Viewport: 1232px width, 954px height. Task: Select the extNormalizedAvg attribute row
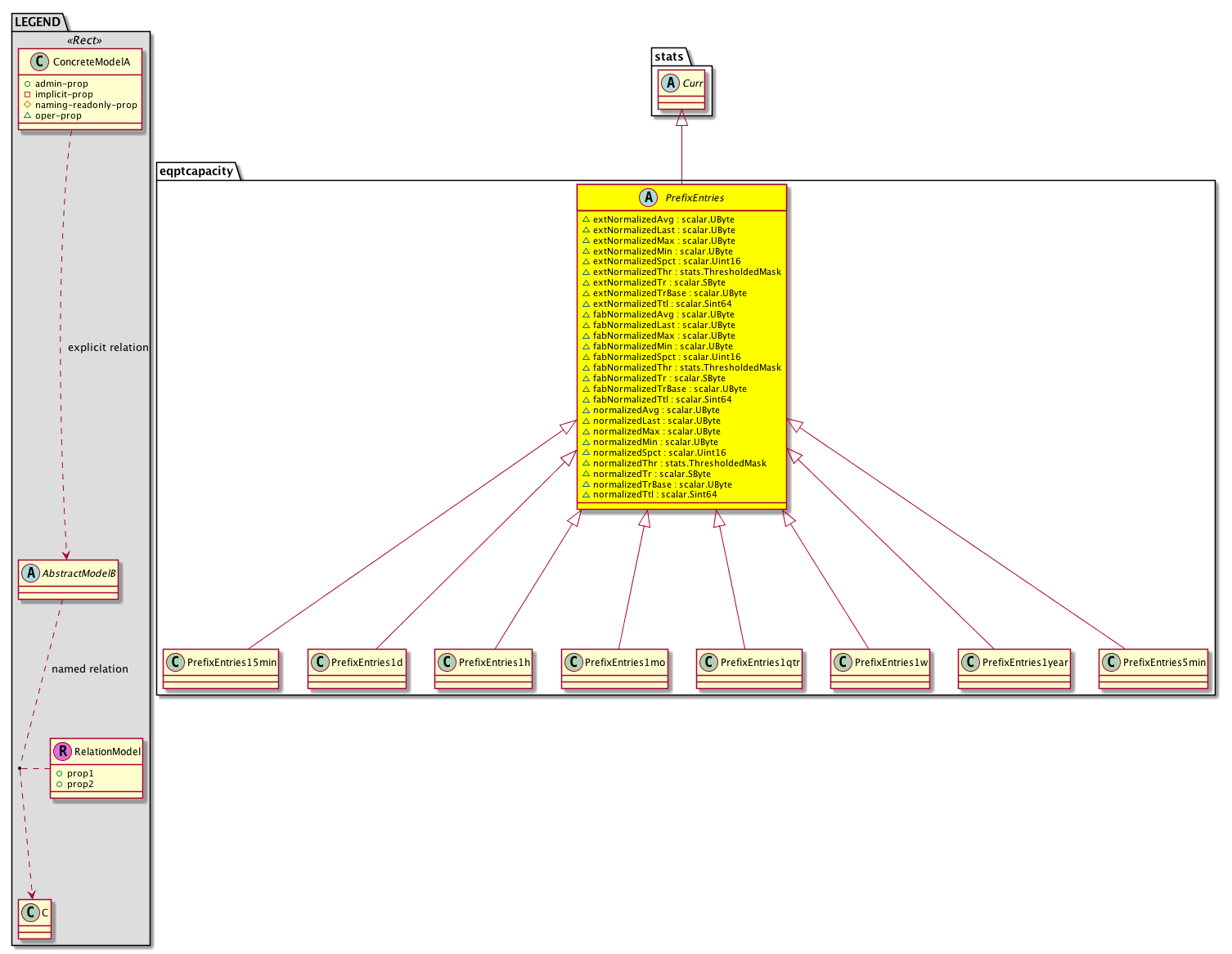663,219
